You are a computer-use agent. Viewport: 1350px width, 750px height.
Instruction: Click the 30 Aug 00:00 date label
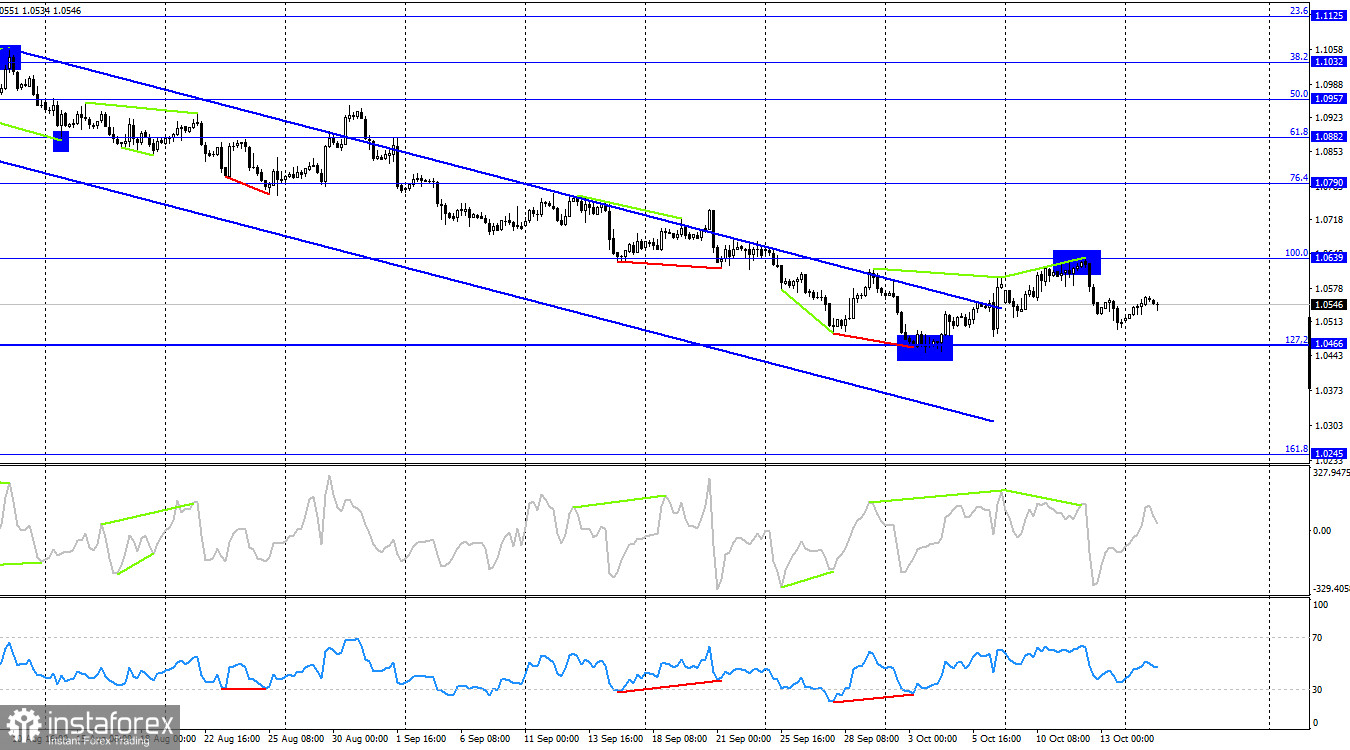point(361,740)
